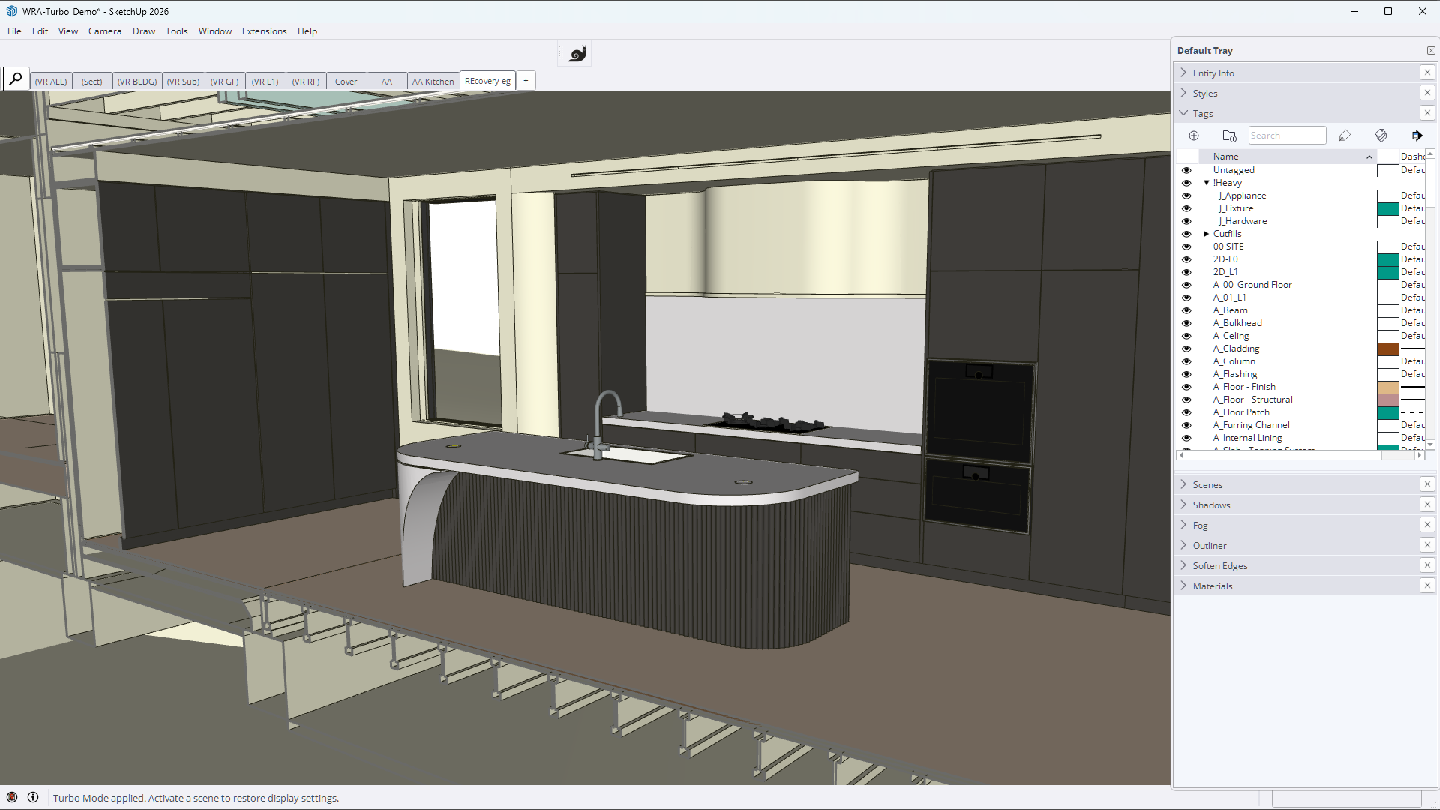Viewport: 1440px width, 810px height.
Task: Collapse the Tags panel
Action: tap(1184, 113)
